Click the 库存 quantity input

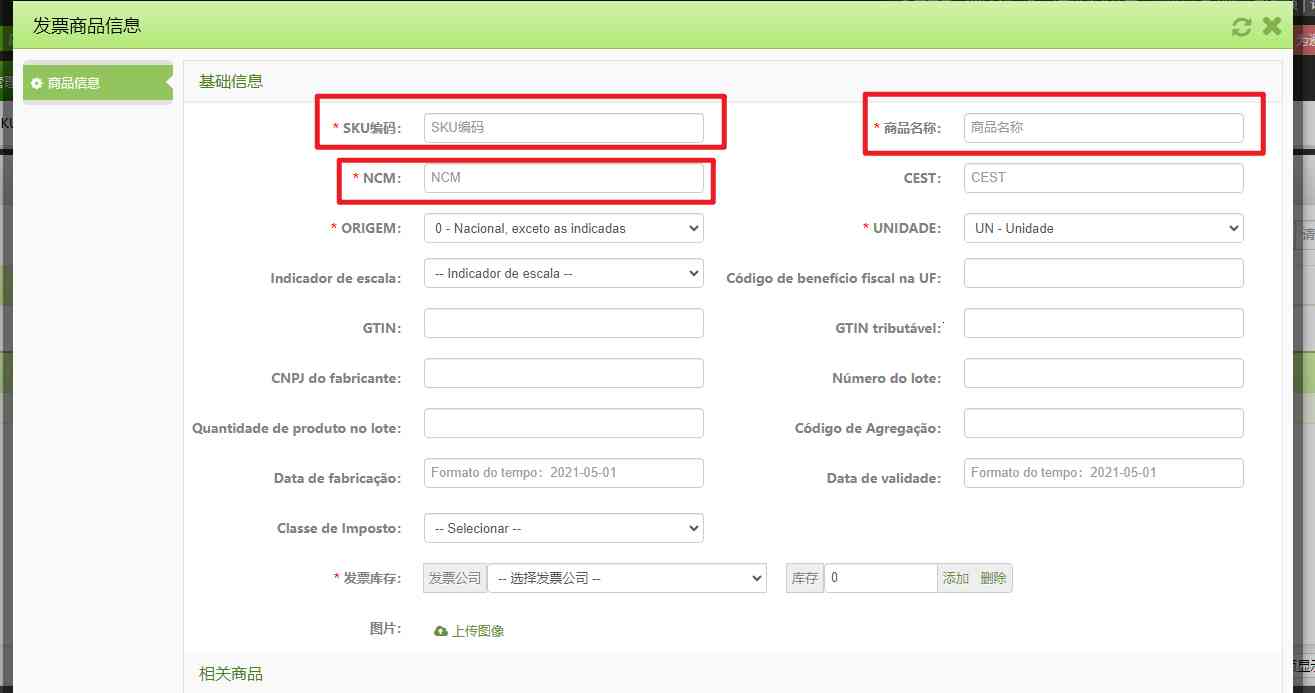(x=880, y=578)
